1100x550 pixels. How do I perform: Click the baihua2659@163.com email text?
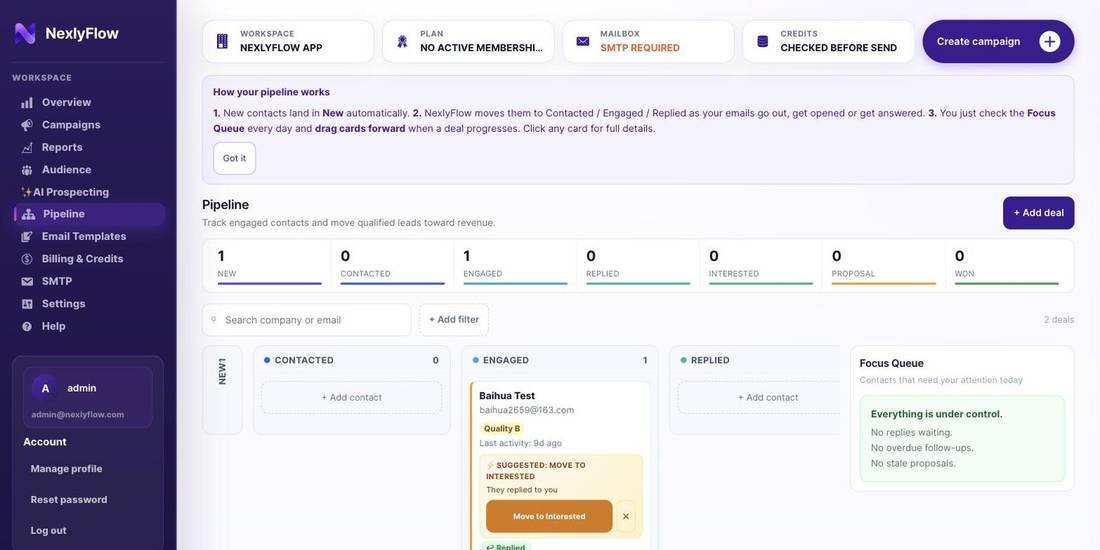[x=527, y=410]
